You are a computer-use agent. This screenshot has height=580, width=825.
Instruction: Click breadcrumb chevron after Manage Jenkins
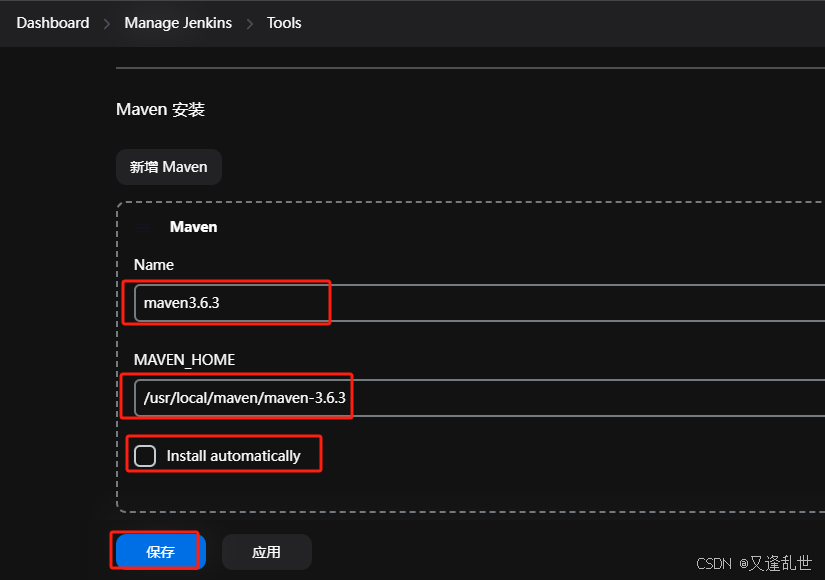[x=249, y=24]
